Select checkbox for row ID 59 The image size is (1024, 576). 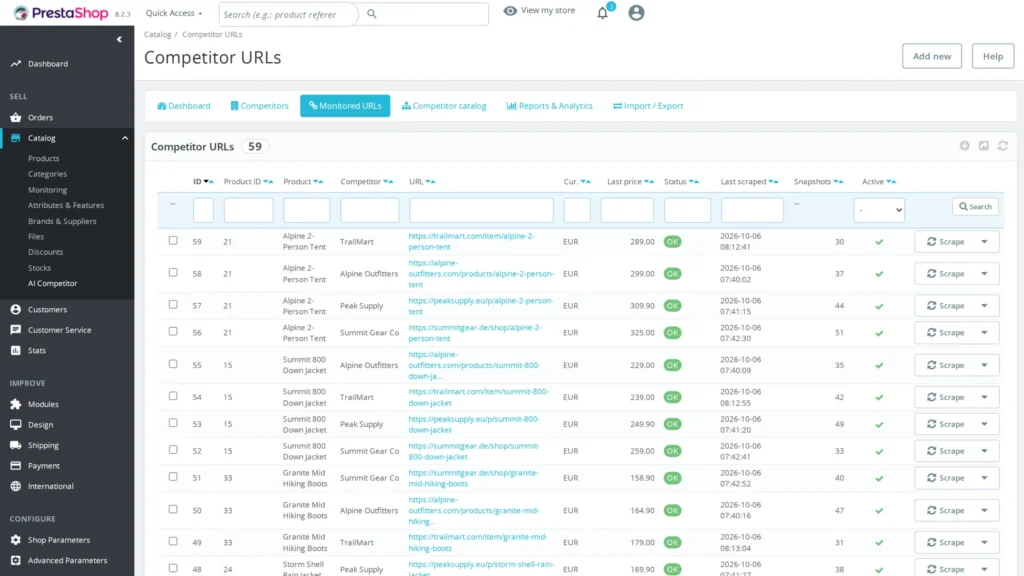(x=173, y=240)
